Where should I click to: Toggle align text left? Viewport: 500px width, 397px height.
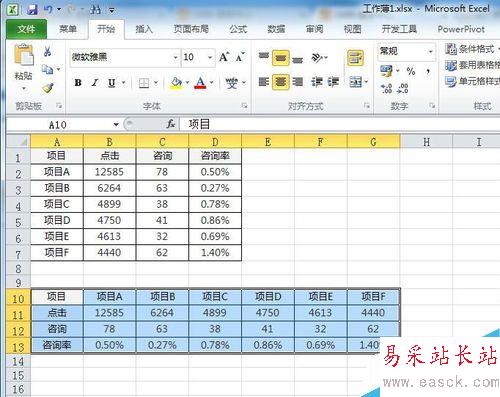pos(264,82)
